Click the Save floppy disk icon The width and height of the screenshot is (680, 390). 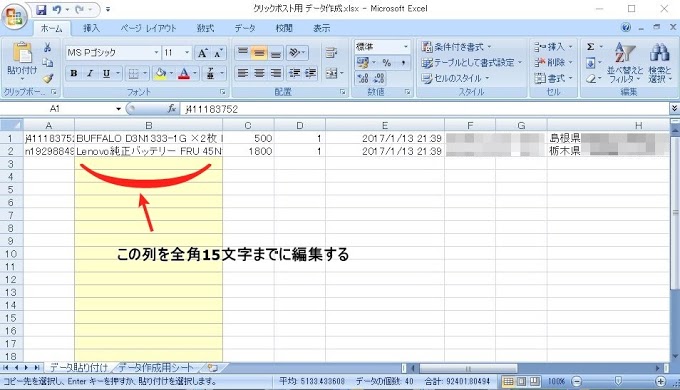coord(41,9)
